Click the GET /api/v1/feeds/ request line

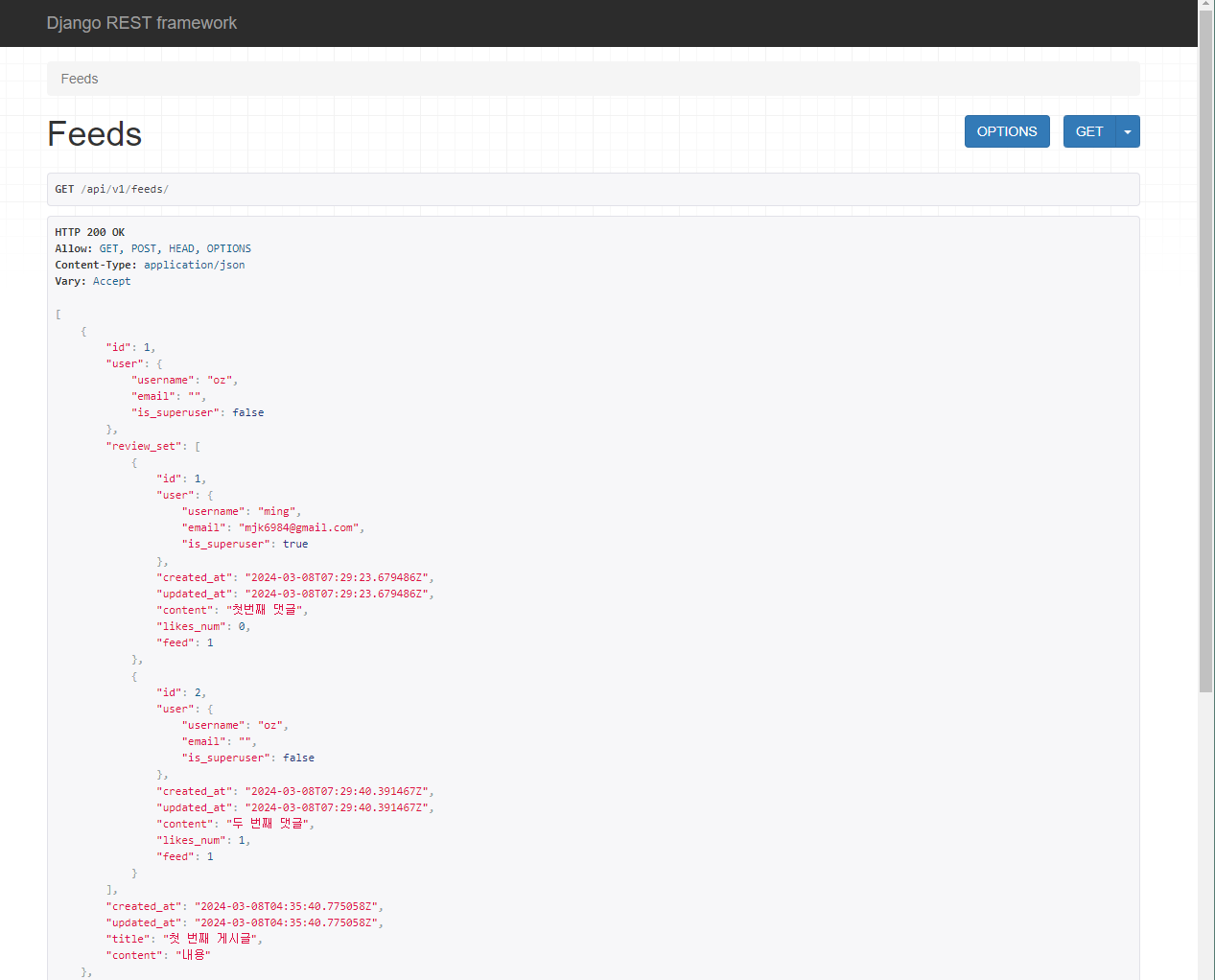click(x=112, y=189)
